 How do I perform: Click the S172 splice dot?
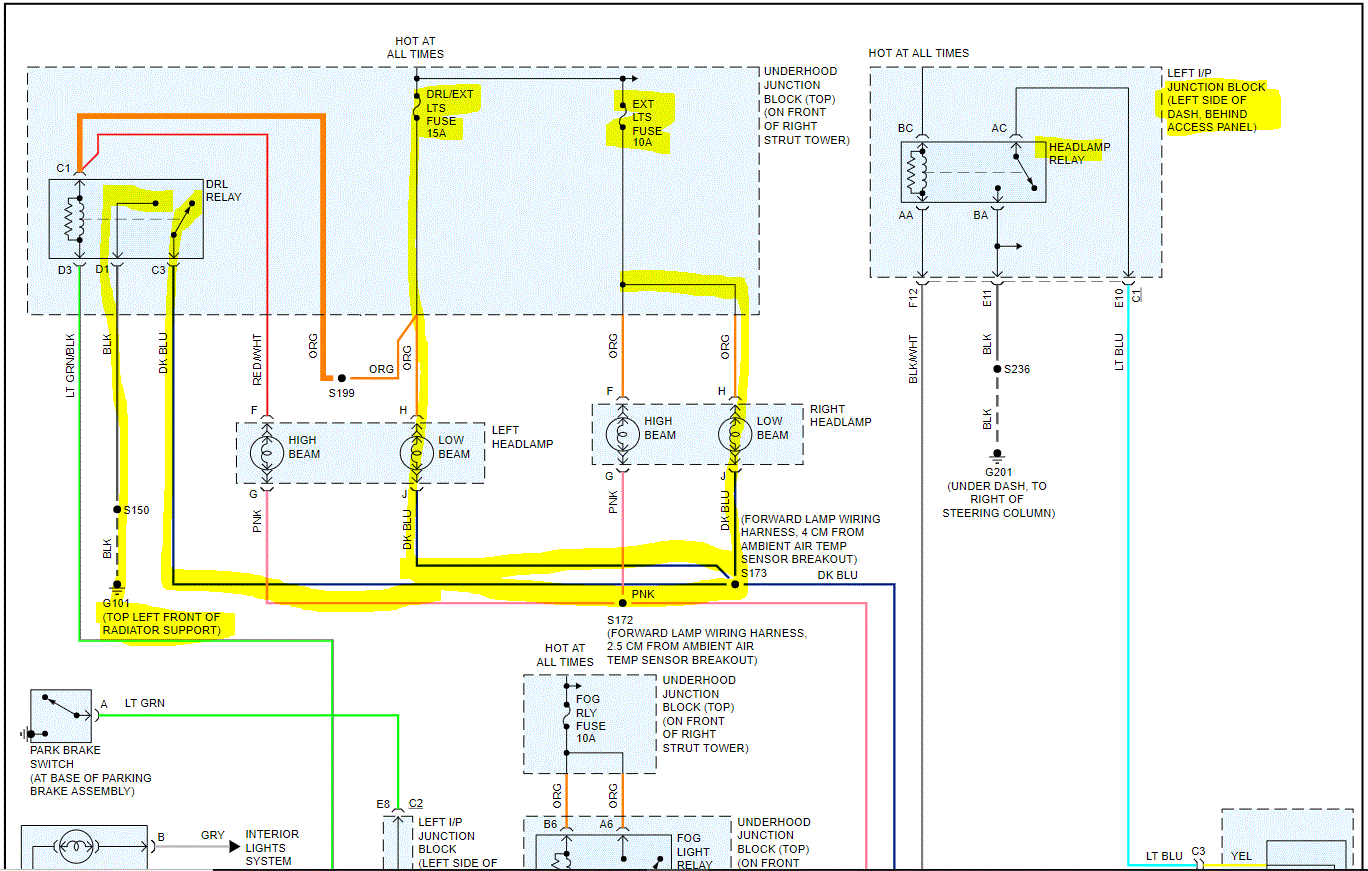[x=623, y=603]
